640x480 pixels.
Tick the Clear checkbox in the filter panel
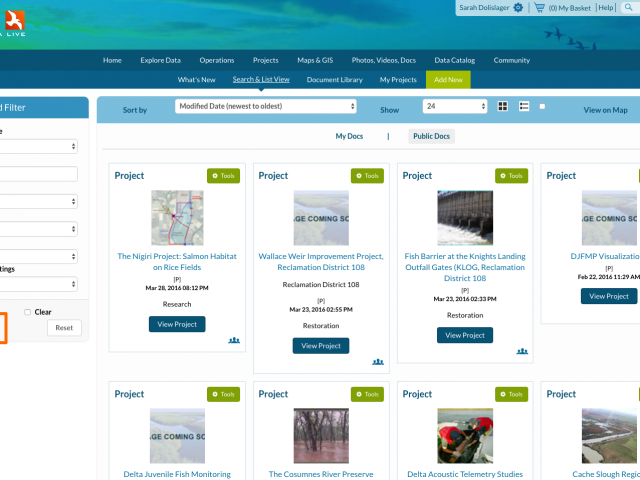pos(27,312)
